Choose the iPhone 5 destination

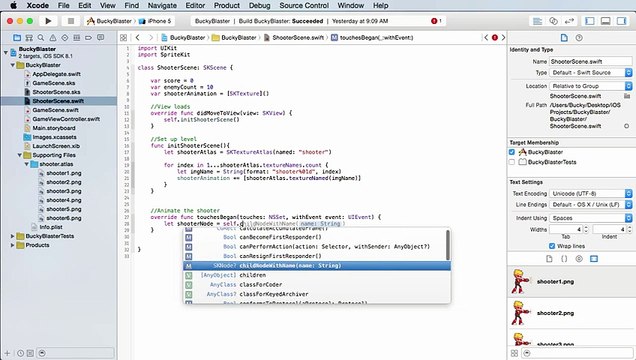coord(156,21)
